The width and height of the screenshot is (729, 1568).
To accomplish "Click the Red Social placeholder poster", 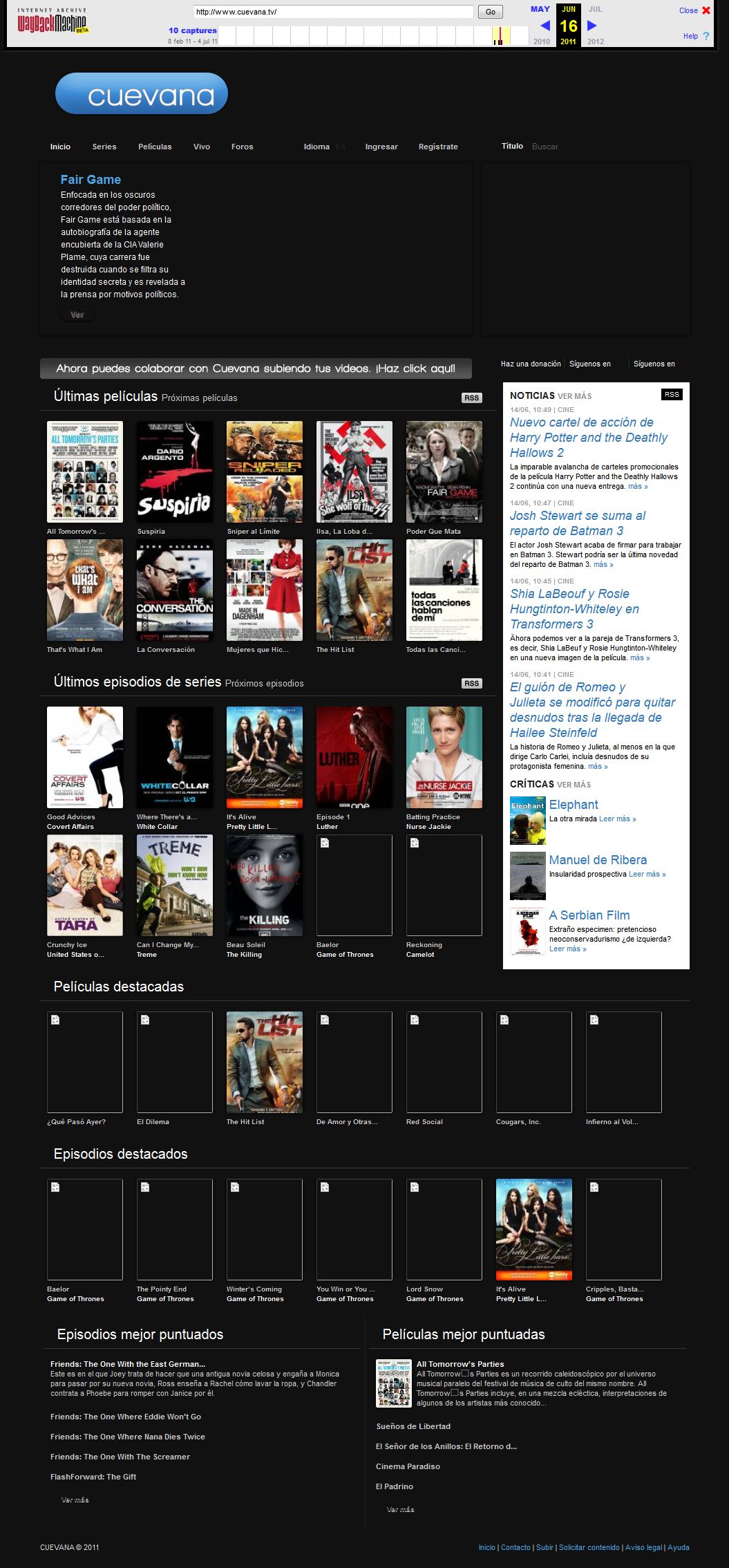I will (444, 1063).
